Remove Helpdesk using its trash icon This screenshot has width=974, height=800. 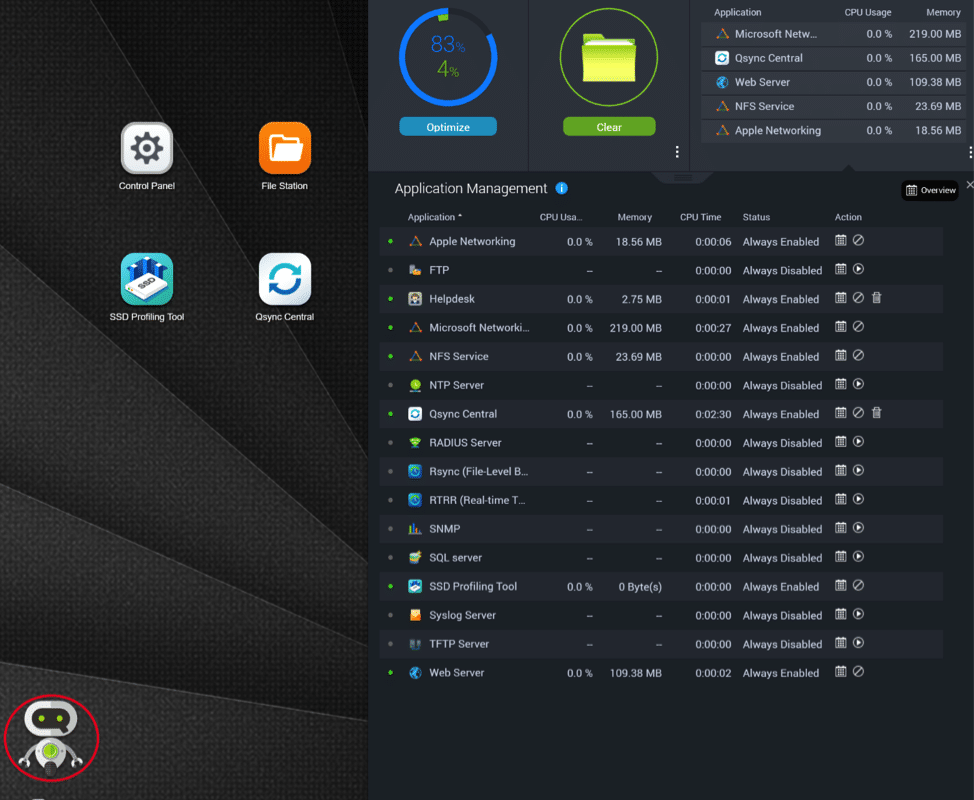click(x=876, y=298)
